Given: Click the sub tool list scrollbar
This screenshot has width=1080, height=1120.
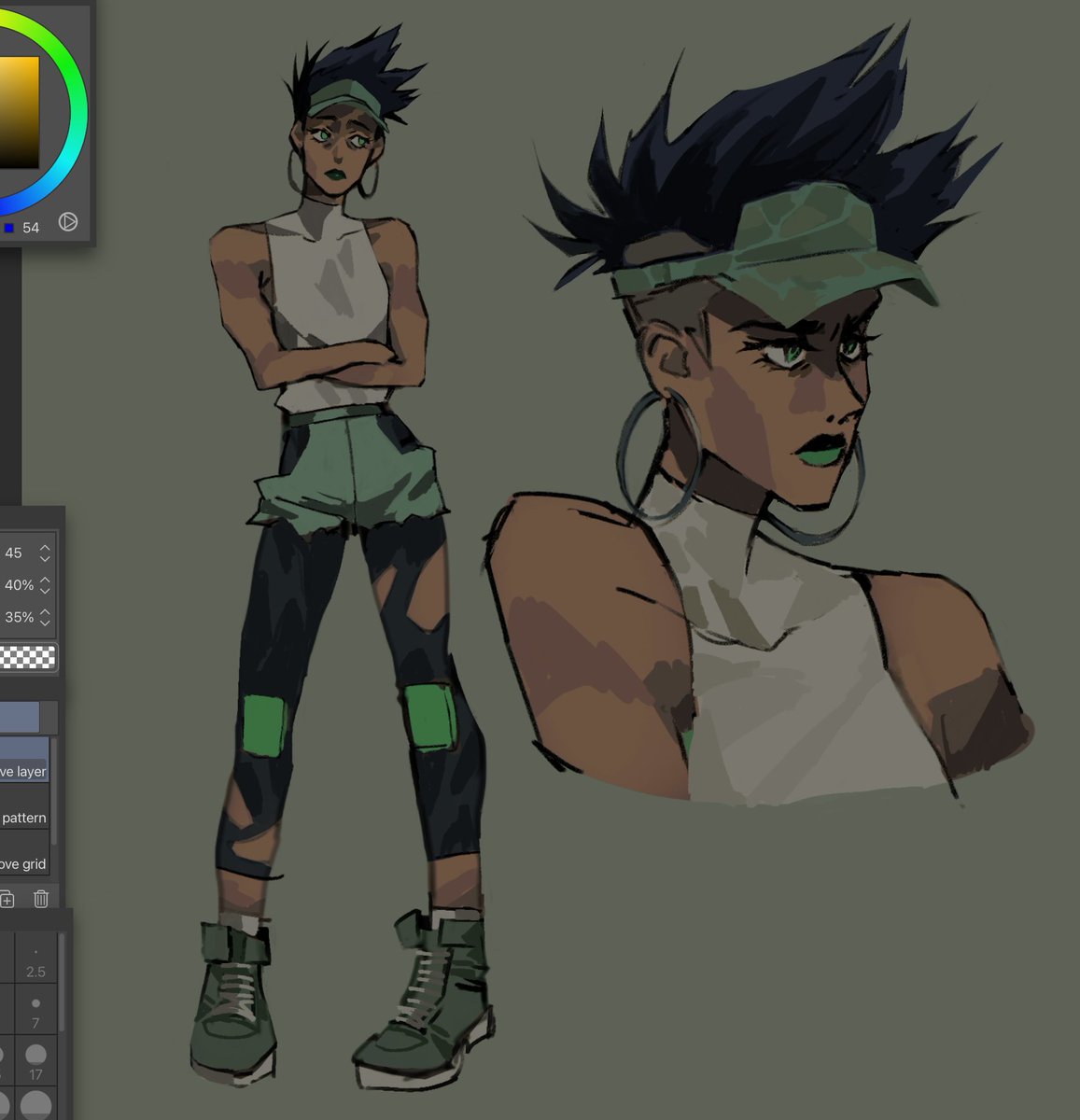Looking at the screenshot, I should (53, 793).
